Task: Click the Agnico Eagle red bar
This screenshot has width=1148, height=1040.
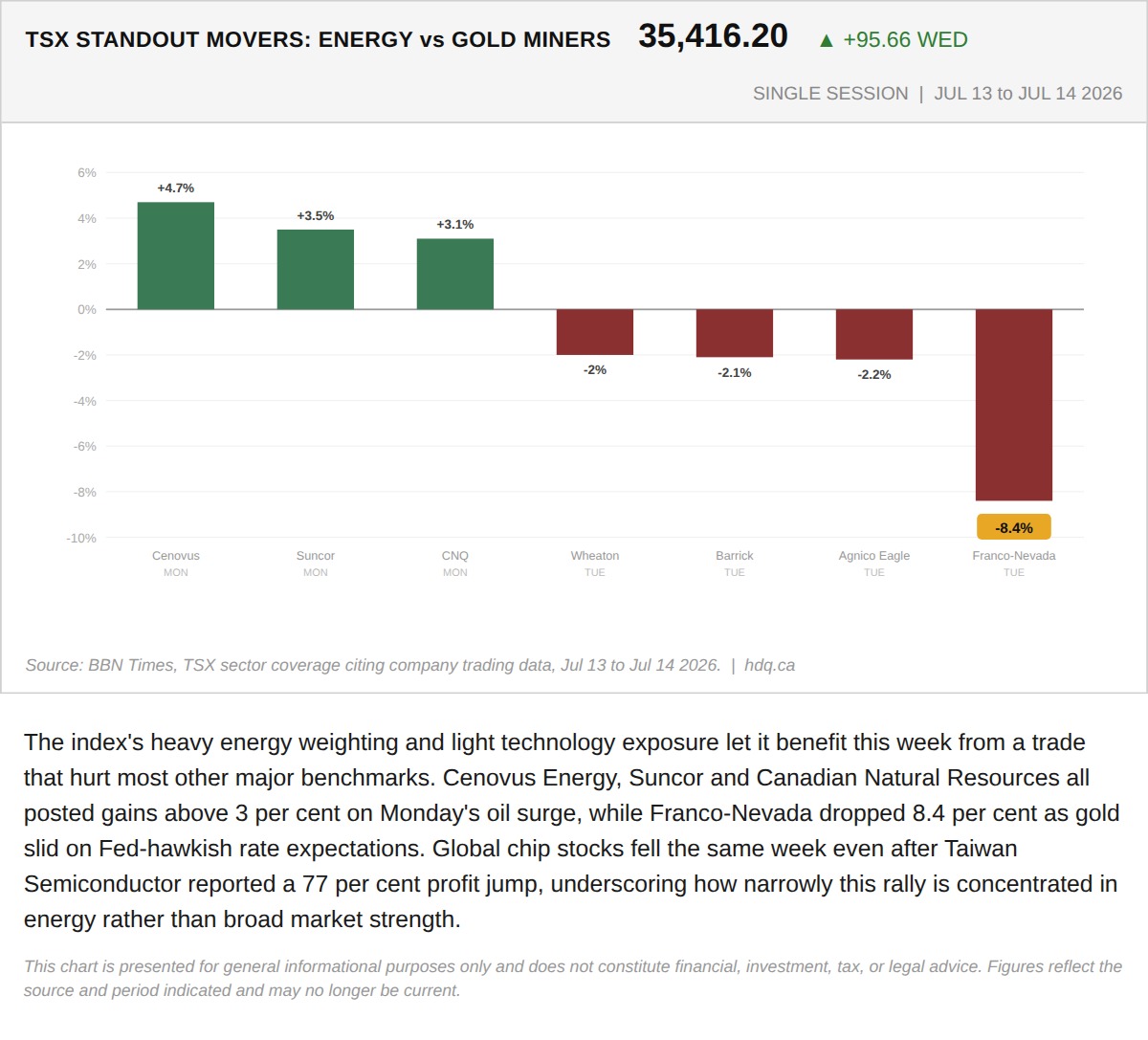Action: point(874,334)
